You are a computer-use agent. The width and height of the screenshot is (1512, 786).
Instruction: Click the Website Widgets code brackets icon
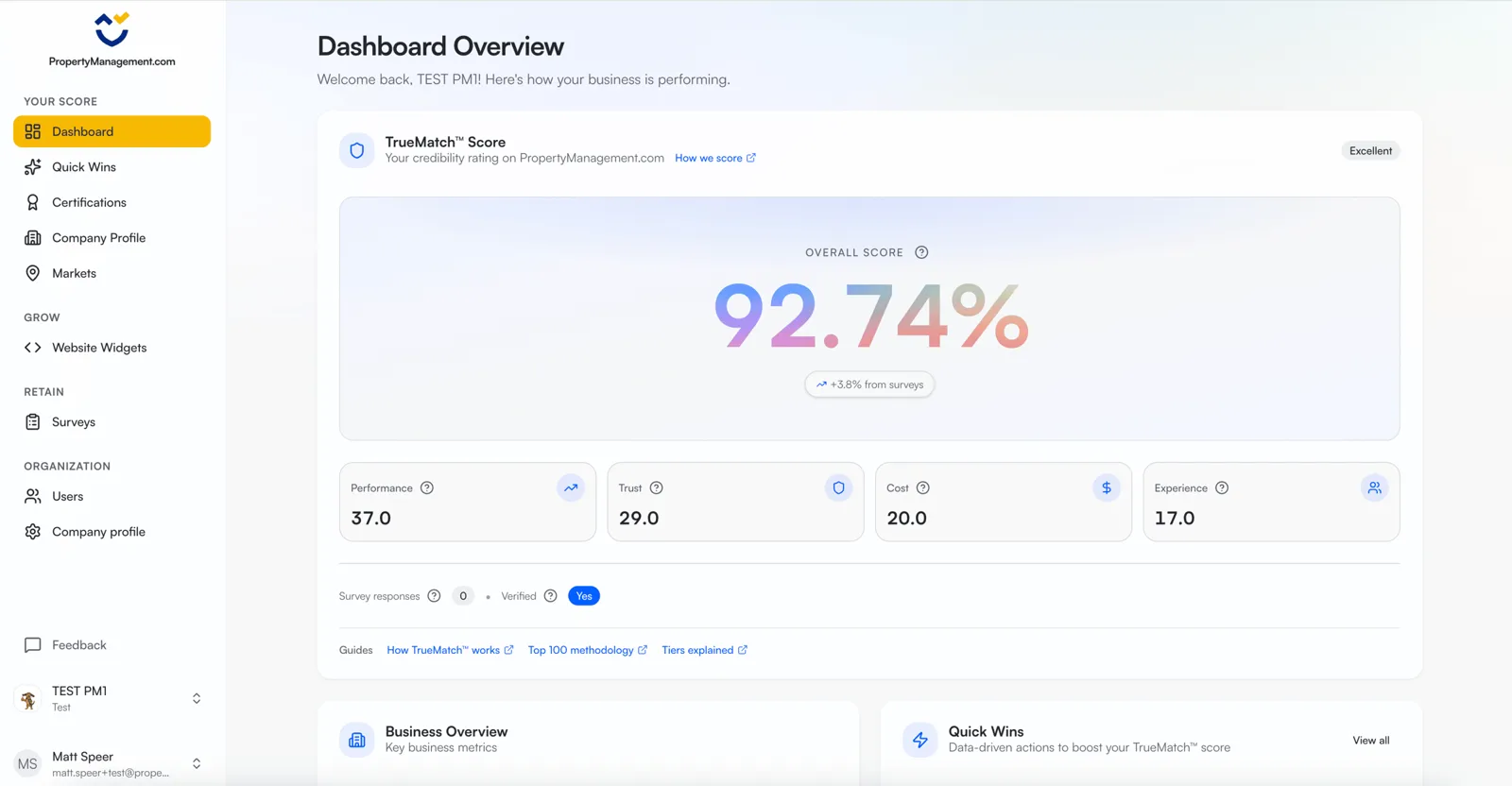point(33,348)
